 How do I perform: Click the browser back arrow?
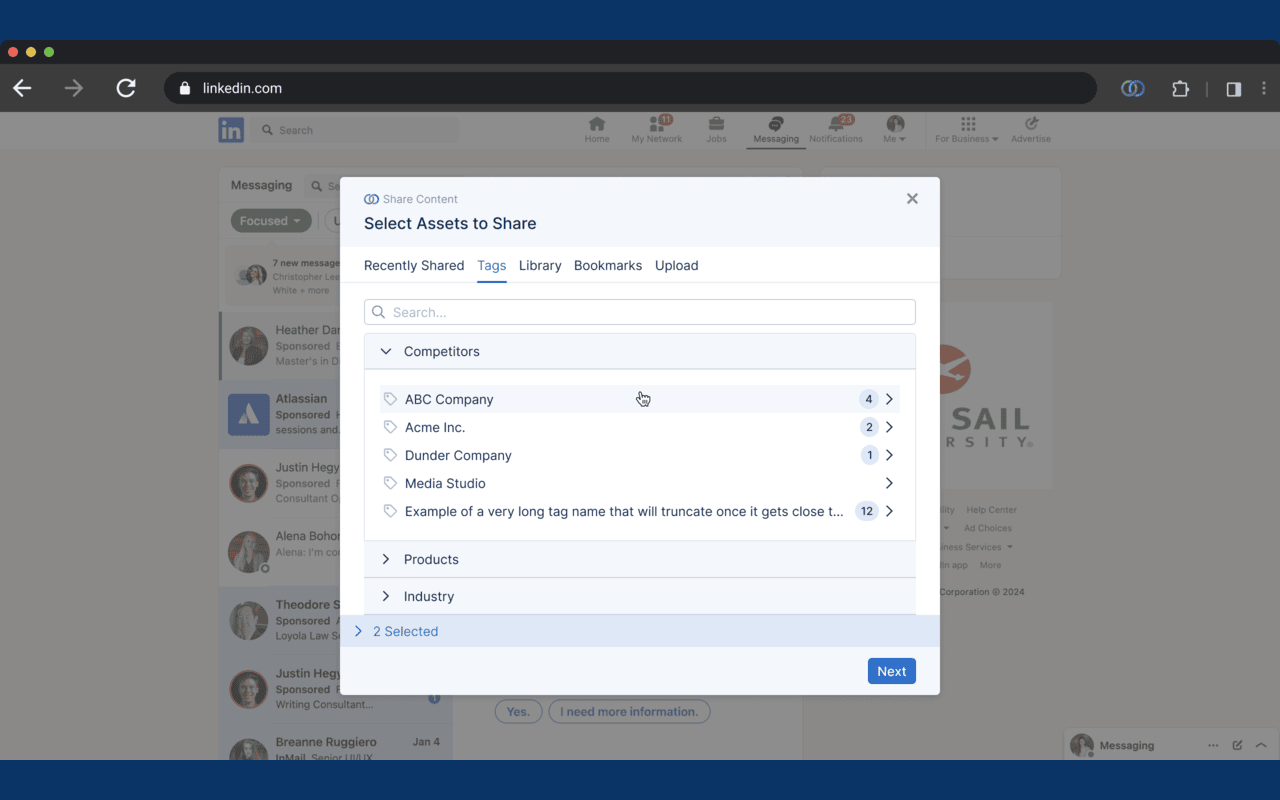[x=22, y=88]
